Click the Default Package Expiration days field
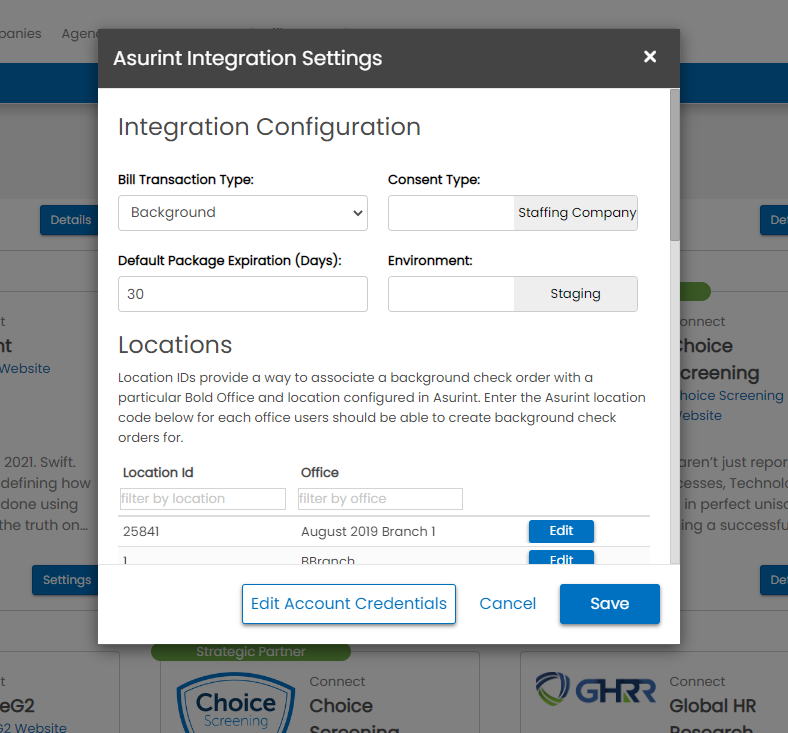 (x=243, y=294)
